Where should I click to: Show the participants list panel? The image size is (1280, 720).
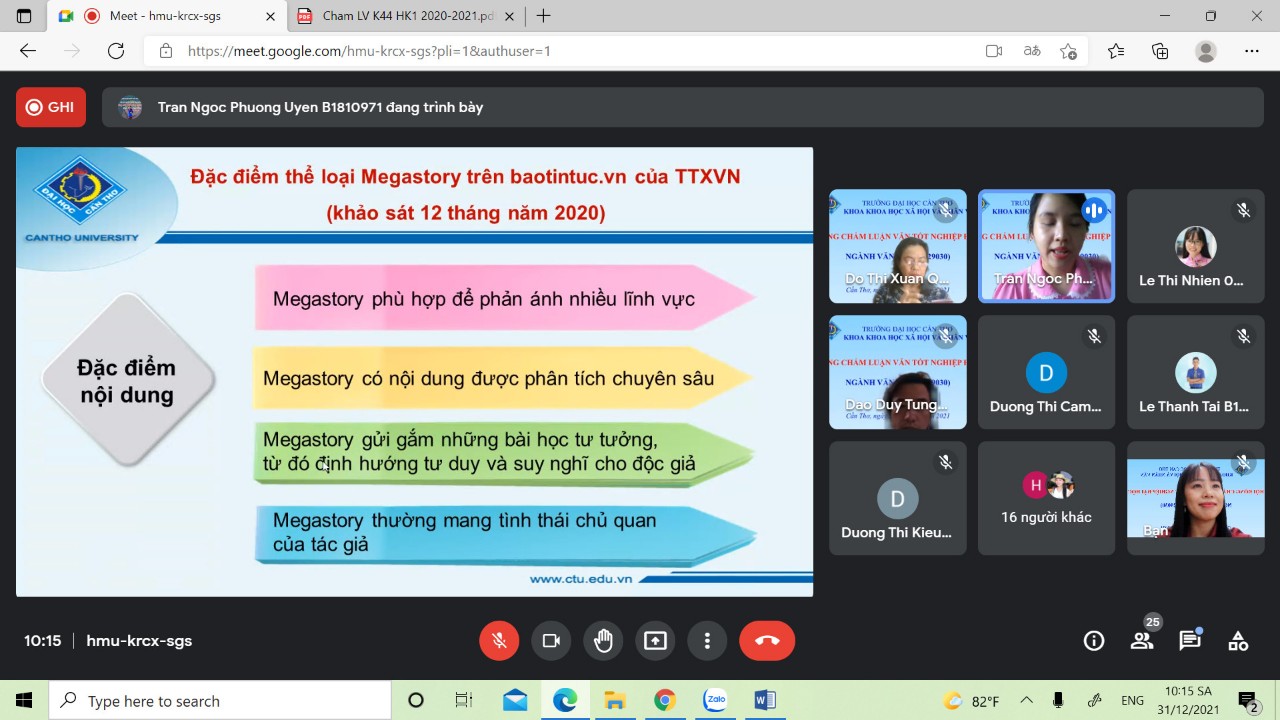(1142, 641)
